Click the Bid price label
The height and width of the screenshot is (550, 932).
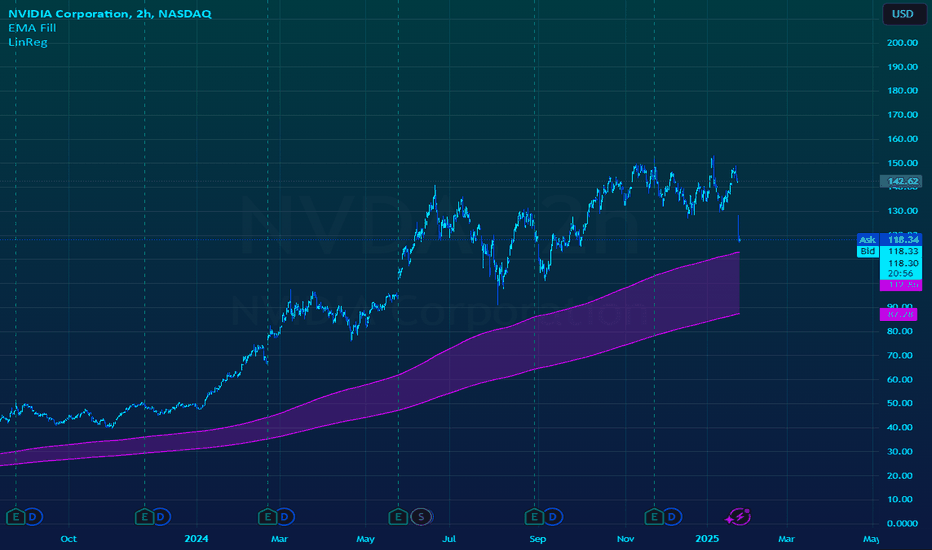click(x=867, y=252)
